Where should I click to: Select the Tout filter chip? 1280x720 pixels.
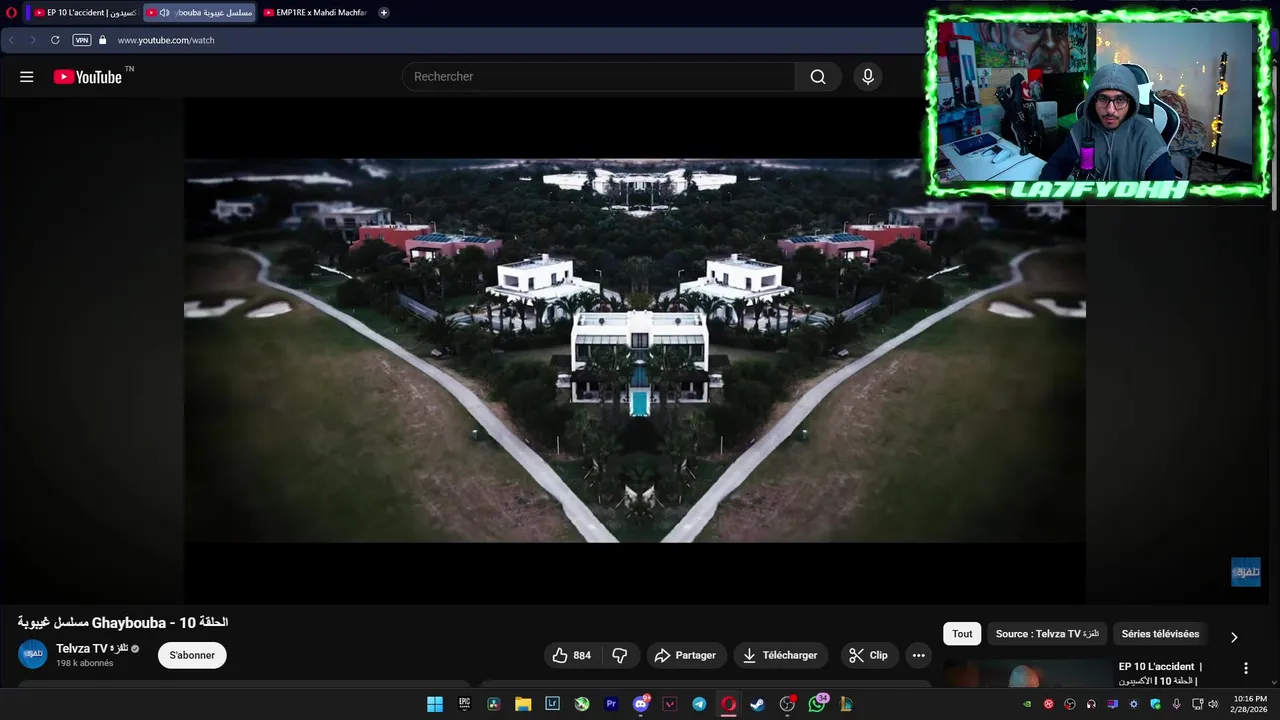(962, 634)
